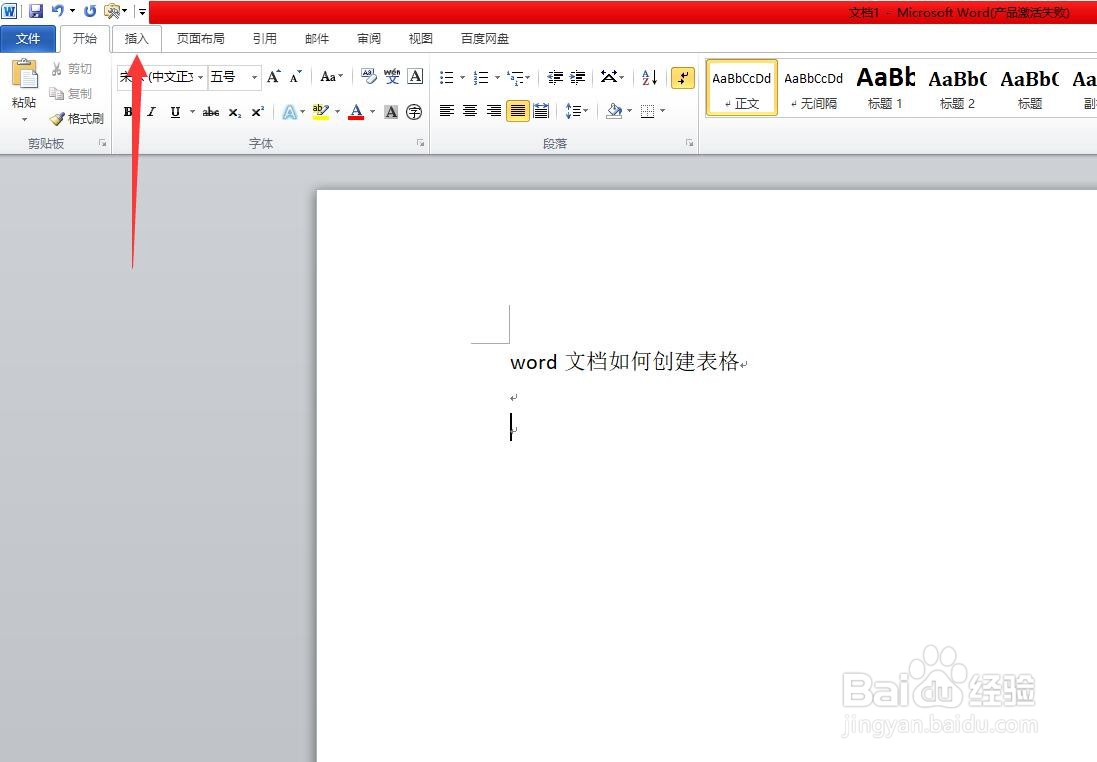The height and width of the screenshot is (762, 1097).
Task: Switch to the 插入 ribbon tab
Action: pos(137,38)
